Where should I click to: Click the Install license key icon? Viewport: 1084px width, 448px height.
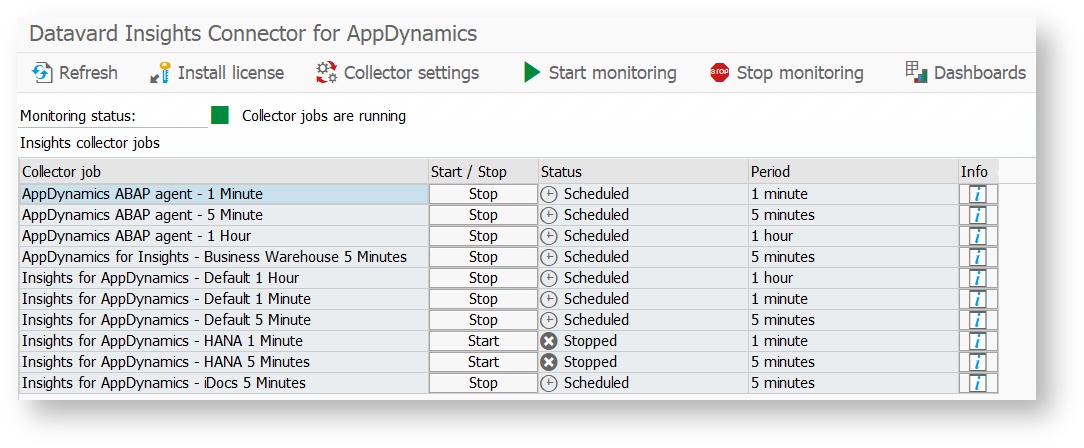click(160, 73)
